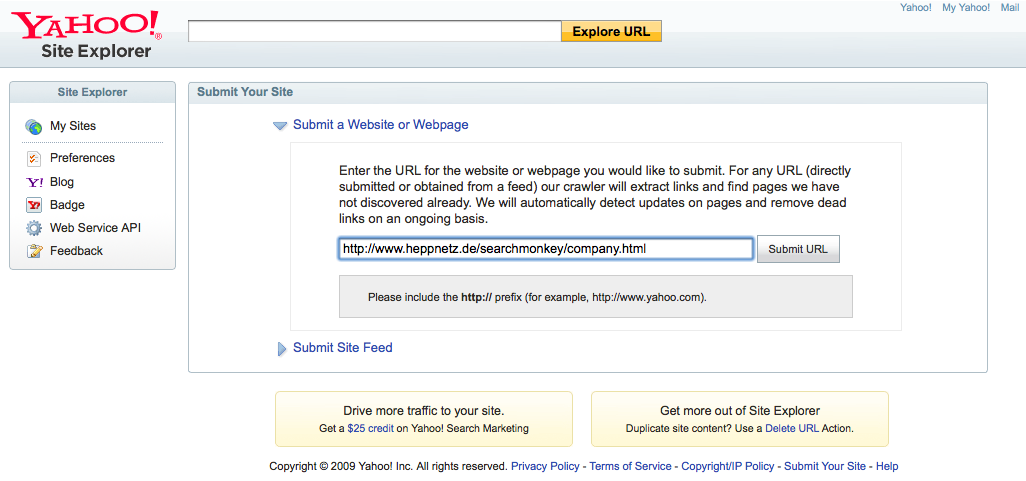Screen dimensions: 1026x481
Task: Click the Yahoo! Site Explorer logo
Action: point(86,35)
